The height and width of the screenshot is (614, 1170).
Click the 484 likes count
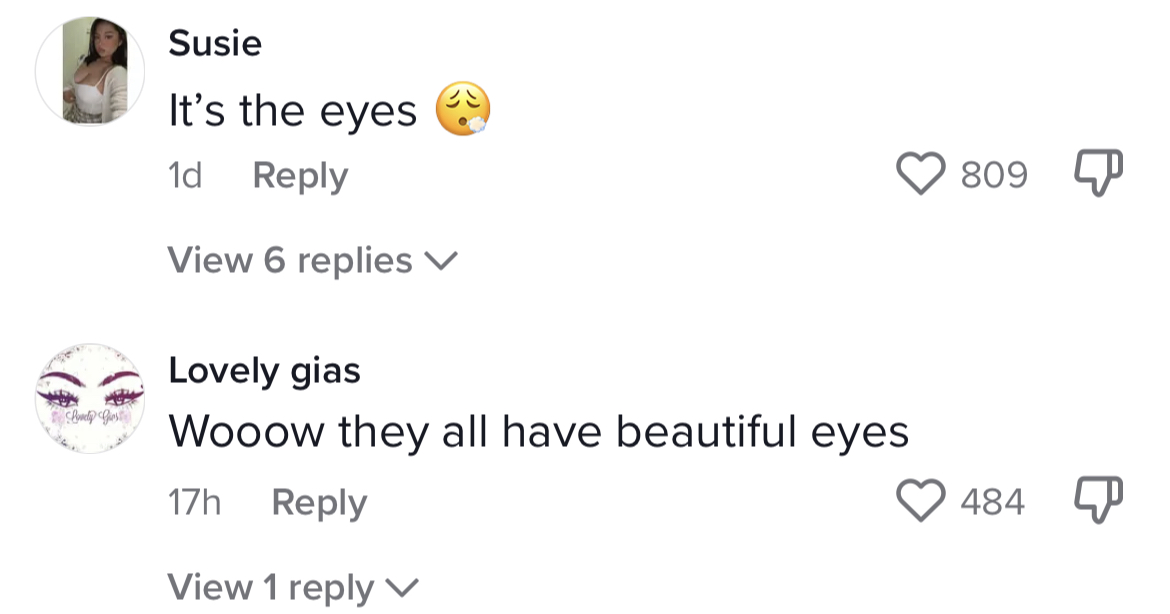pos(992,501)
